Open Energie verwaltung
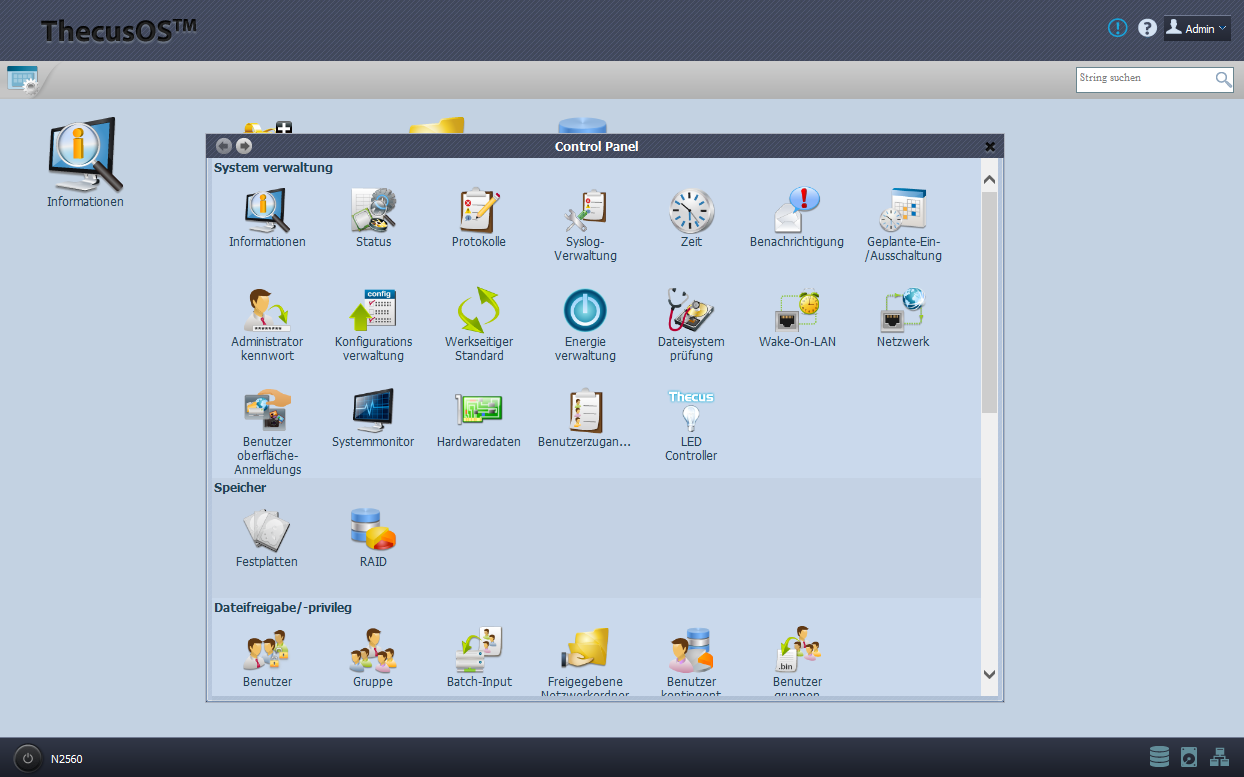Viewport: 1244px width, 777px height. [x=585, y=325]
